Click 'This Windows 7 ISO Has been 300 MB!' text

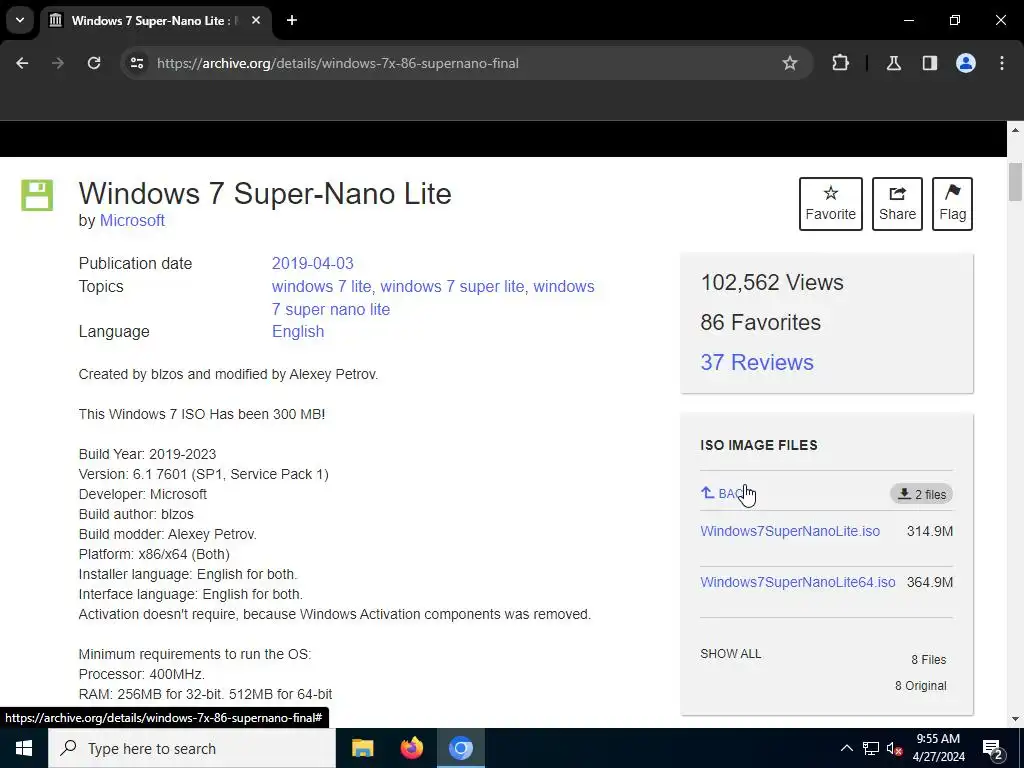pyautogui.click(x=202, y=414)
